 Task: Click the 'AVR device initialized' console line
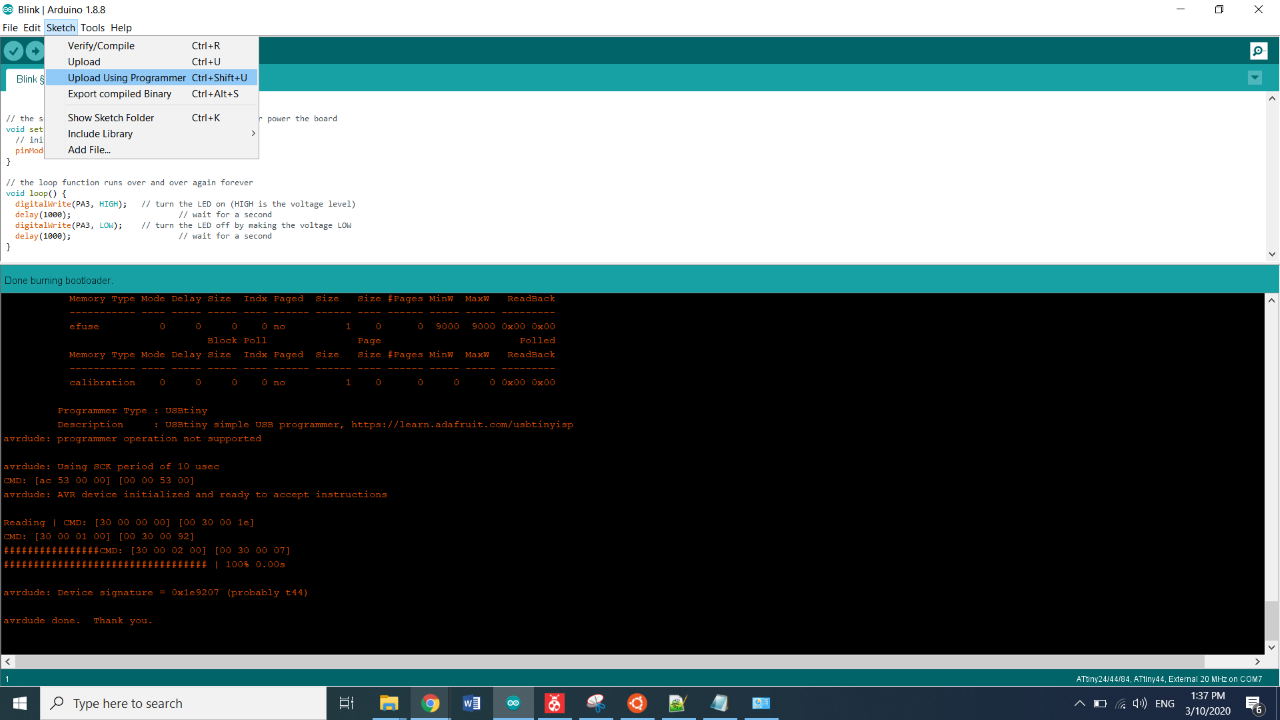click(x=195, y=495)
